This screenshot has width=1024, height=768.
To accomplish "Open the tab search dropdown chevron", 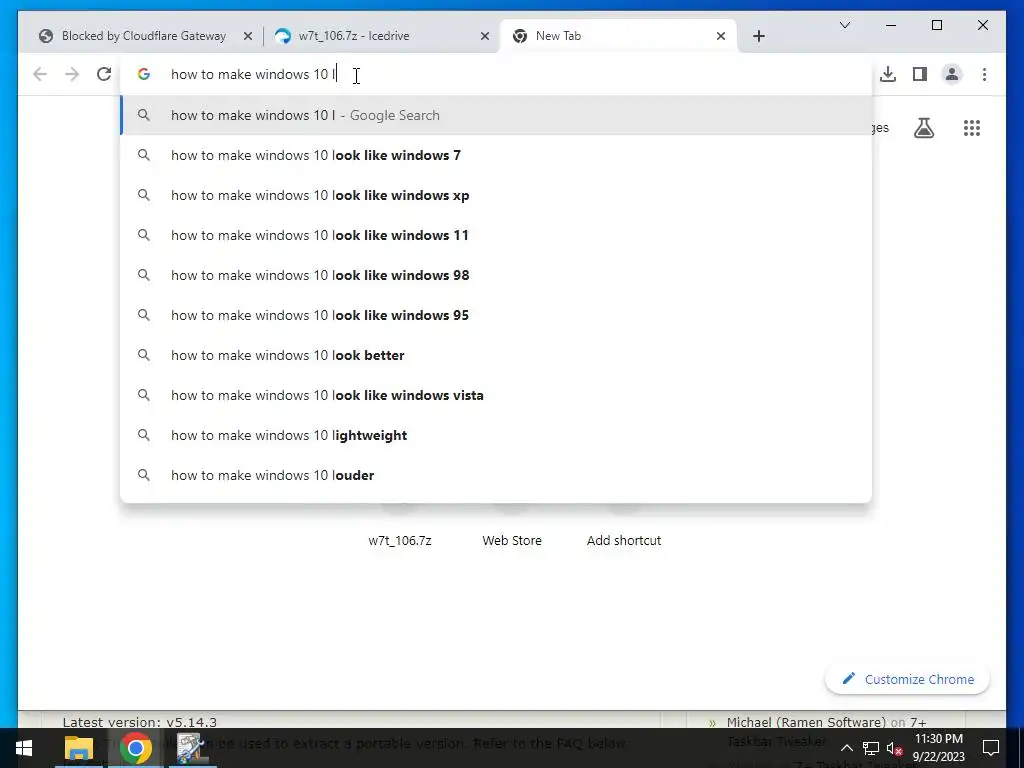I will point(844,25).
